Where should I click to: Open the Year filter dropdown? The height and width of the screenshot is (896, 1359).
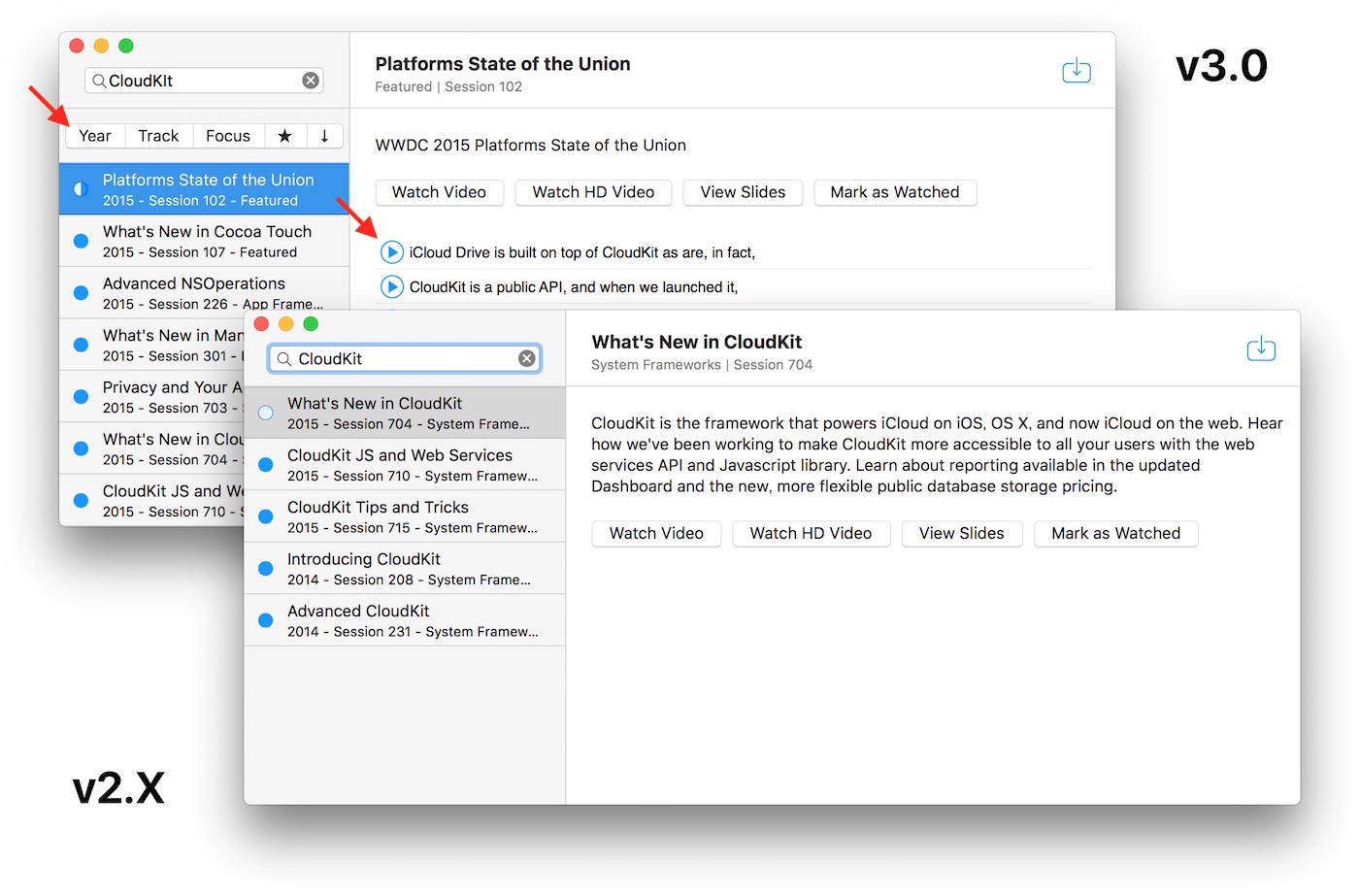(x=95, y=136)
